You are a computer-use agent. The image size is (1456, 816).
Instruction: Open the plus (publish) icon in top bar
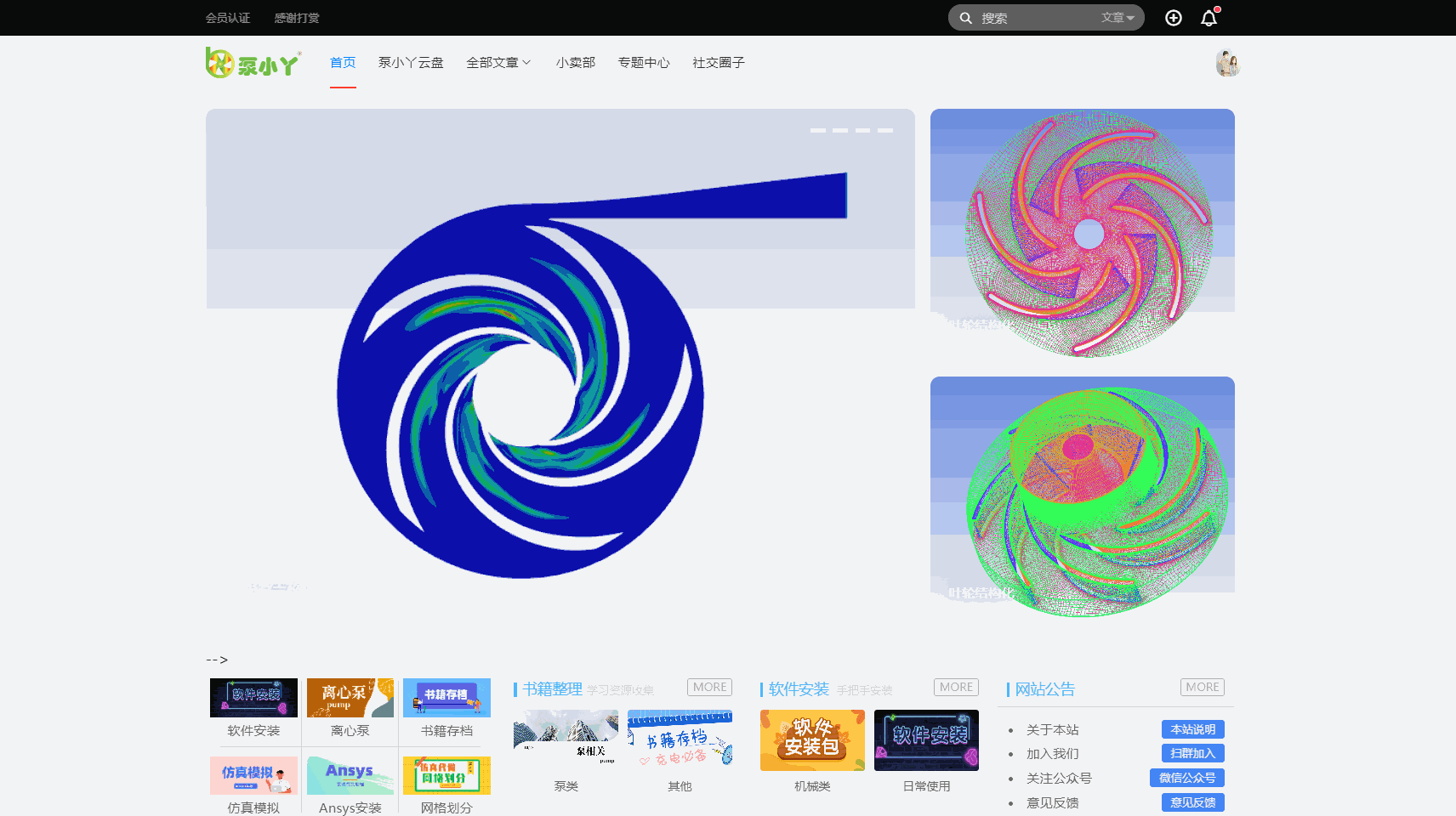coord(1174,18)
